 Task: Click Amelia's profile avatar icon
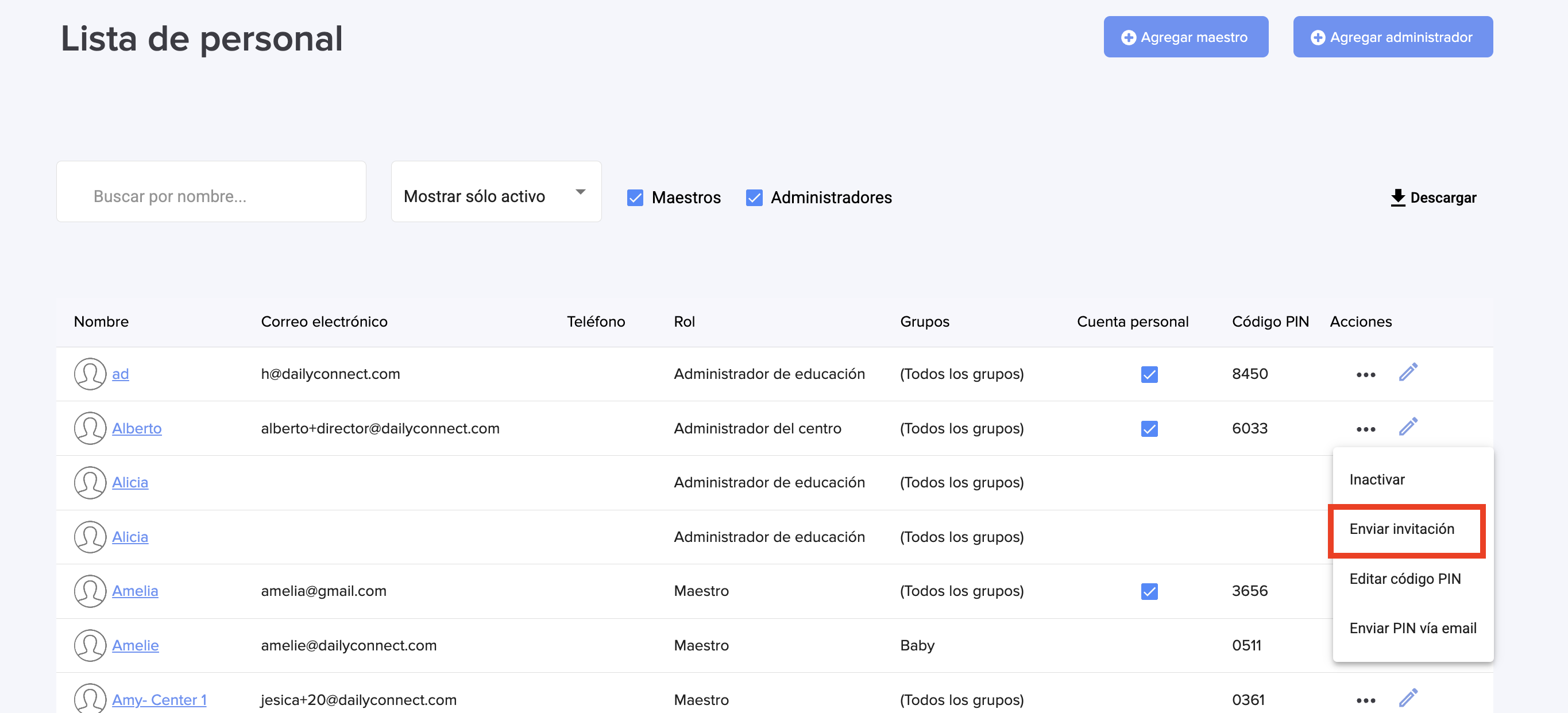tap(90, 591)
